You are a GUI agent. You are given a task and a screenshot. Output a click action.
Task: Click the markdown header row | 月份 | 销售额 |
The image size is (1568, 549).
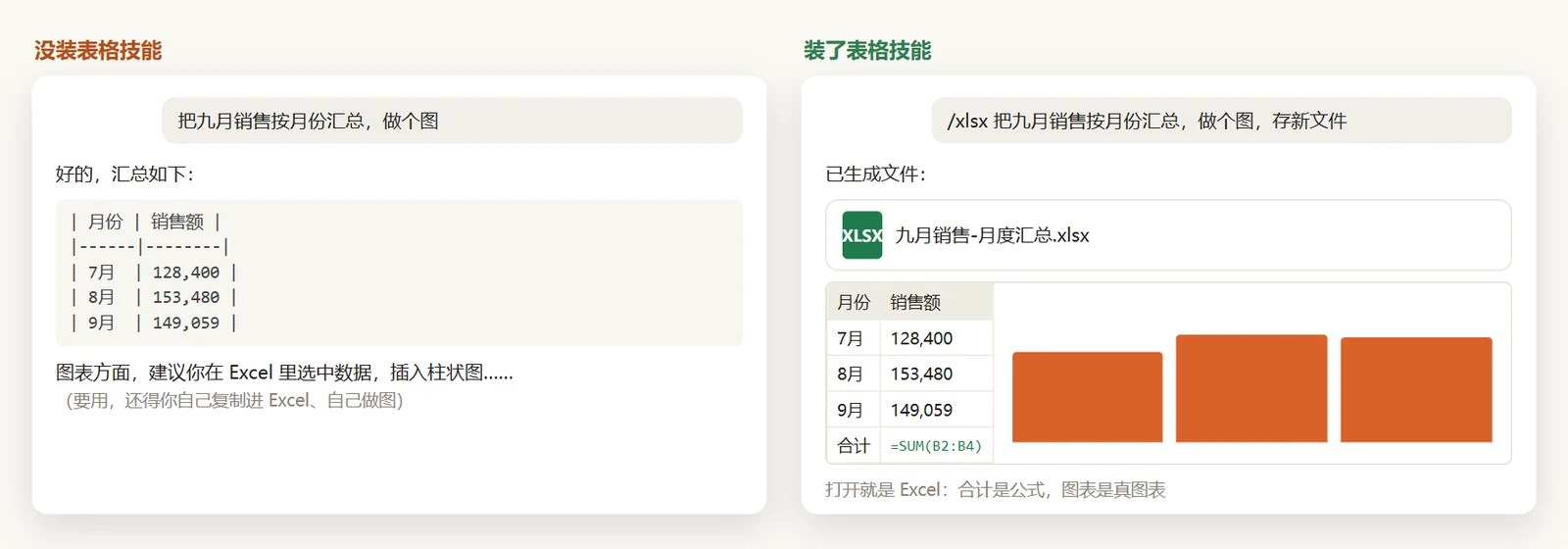[x=146, y=222]
